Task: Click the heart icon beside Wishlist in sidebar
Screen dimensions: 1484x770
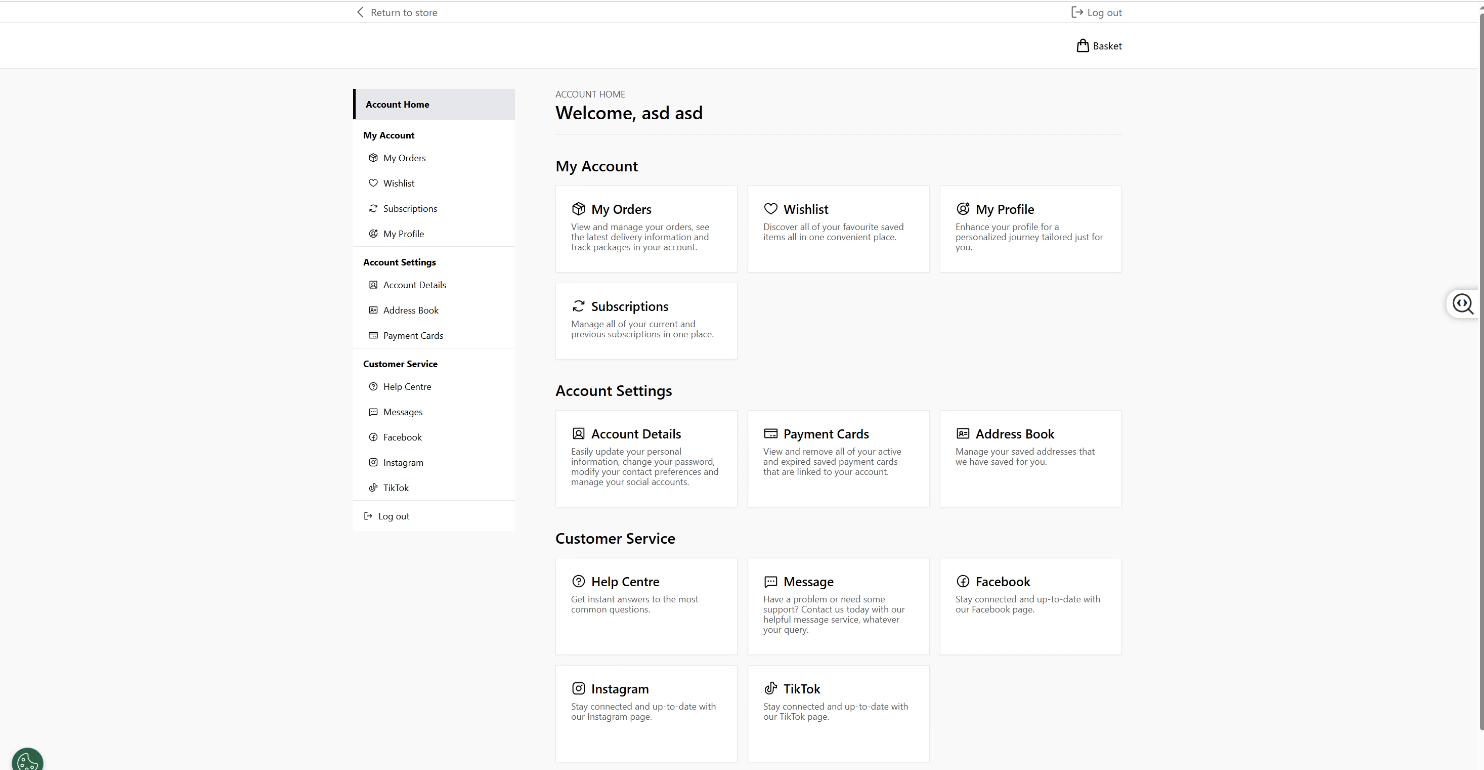Action: 373,183
